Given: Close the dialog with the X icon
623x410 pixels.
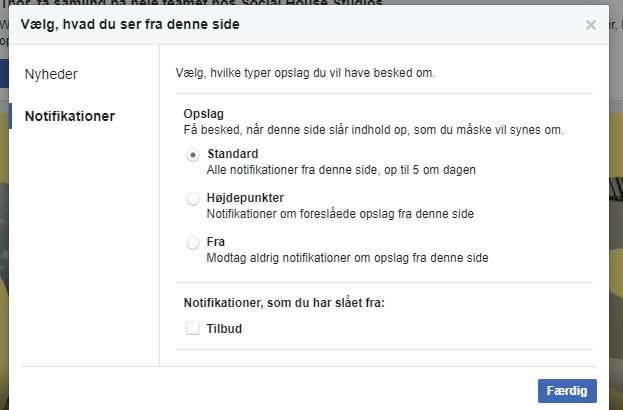Looking at the screenshot, I should coord(591,24).
